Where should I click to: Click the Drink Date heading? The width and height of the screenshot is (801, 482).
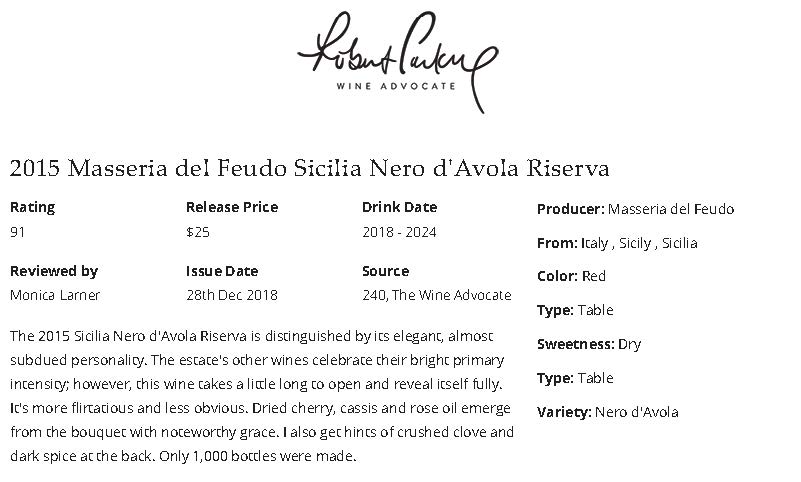pyautogui.click(x=399, y=208)
